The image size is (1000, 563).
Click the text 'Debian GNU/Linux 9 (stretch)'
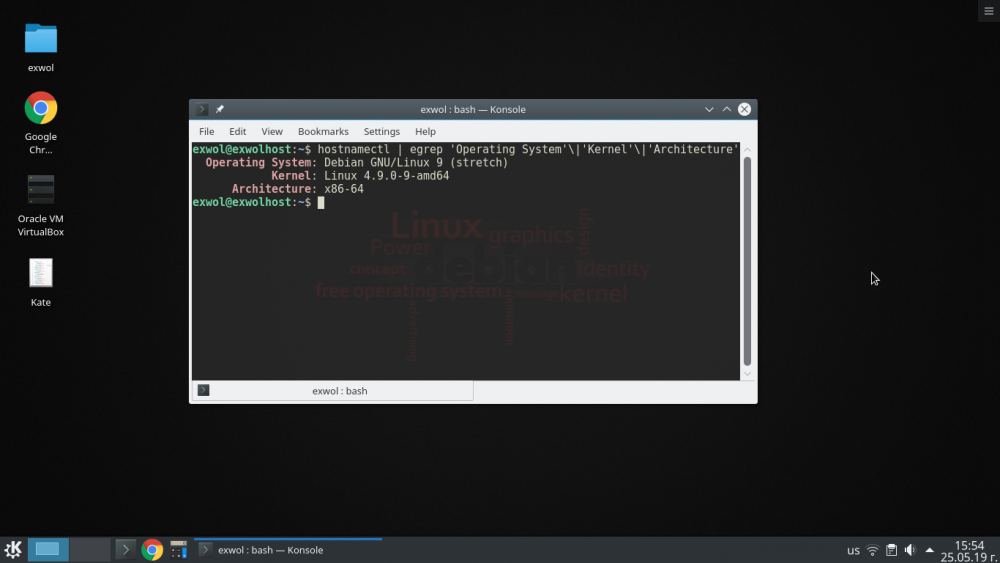(416, 163)
